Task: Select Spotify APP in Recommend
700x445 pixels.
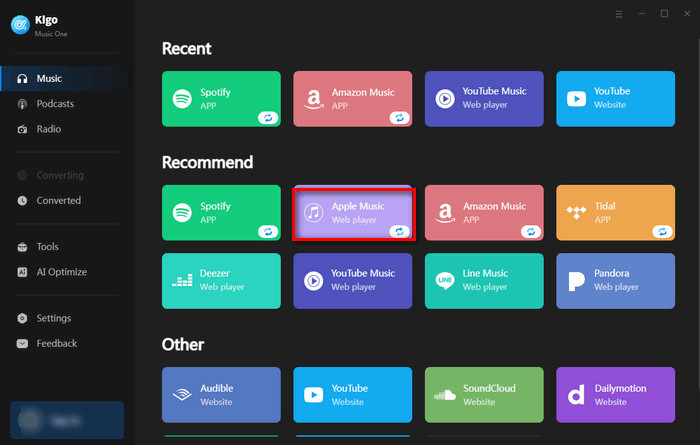Action: [221, 213]
